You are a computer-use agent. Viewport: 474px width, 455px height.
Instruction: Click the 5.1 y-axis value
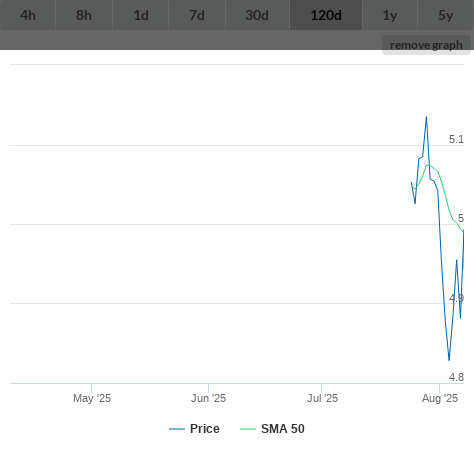click(x=456, y=139)
